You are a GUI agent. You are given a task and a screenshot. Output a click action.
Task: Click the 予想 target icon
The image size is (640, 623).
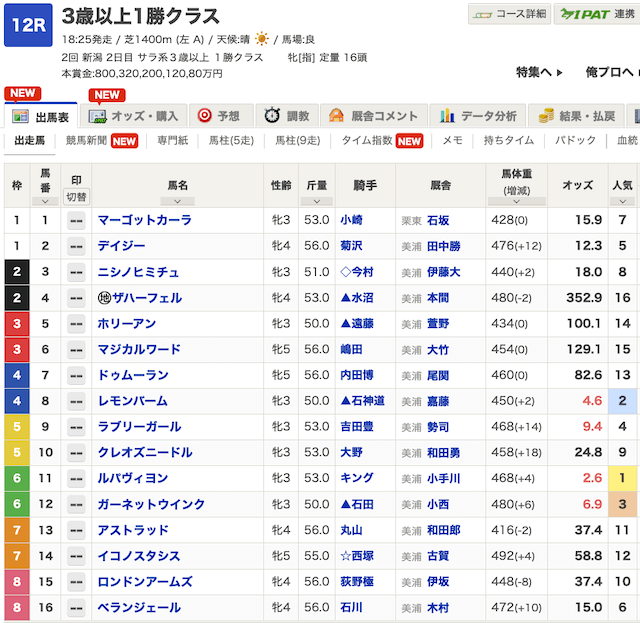coord(204,116)
